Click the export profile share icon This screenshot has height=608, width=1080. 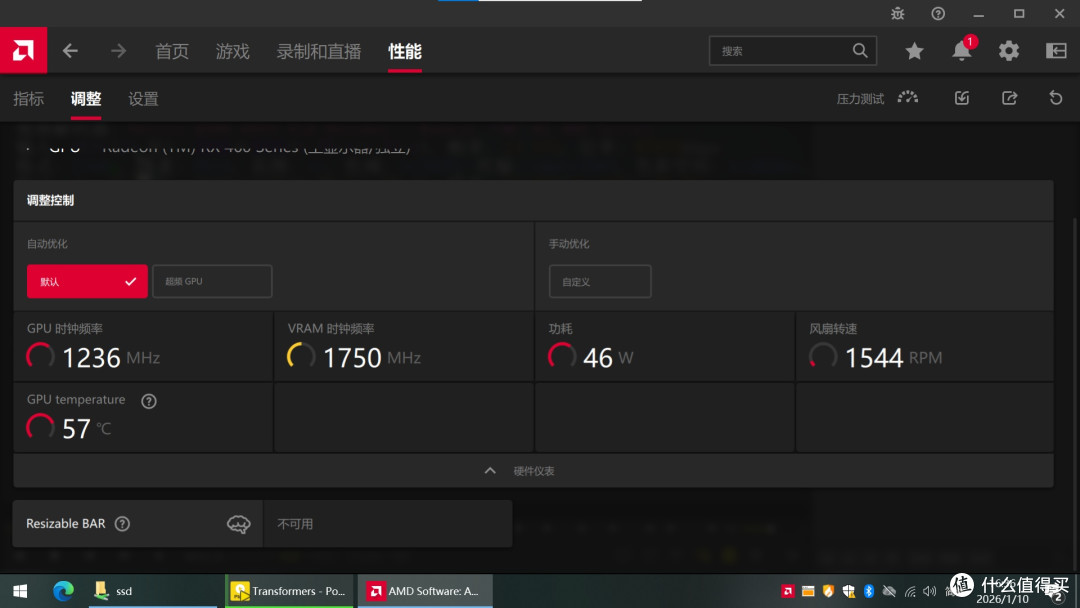pyautogui.click(x=1010, y=98)
